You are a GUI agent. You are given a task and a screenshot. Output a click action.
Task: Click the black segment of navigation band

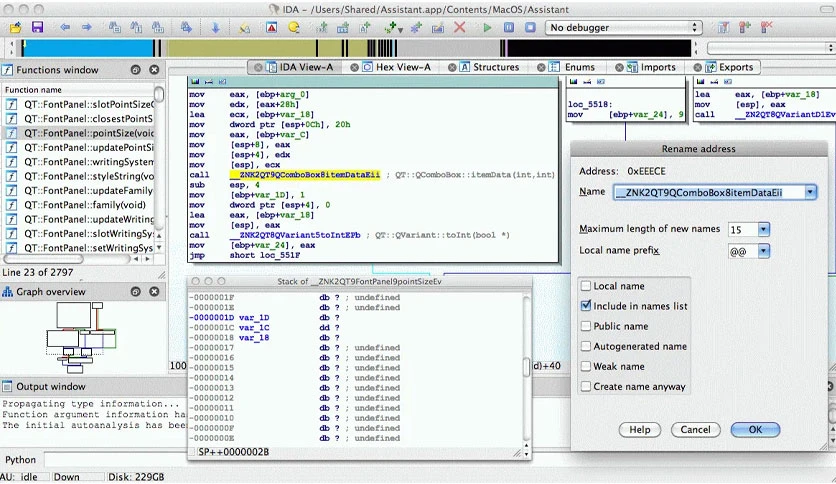coord(598,49)
